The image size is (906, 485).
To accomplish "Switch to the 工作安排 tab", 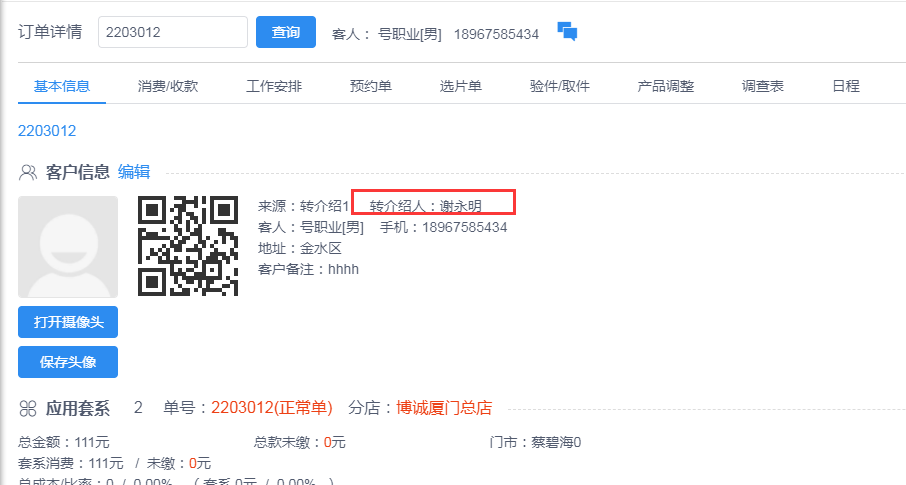I will 274,86.
